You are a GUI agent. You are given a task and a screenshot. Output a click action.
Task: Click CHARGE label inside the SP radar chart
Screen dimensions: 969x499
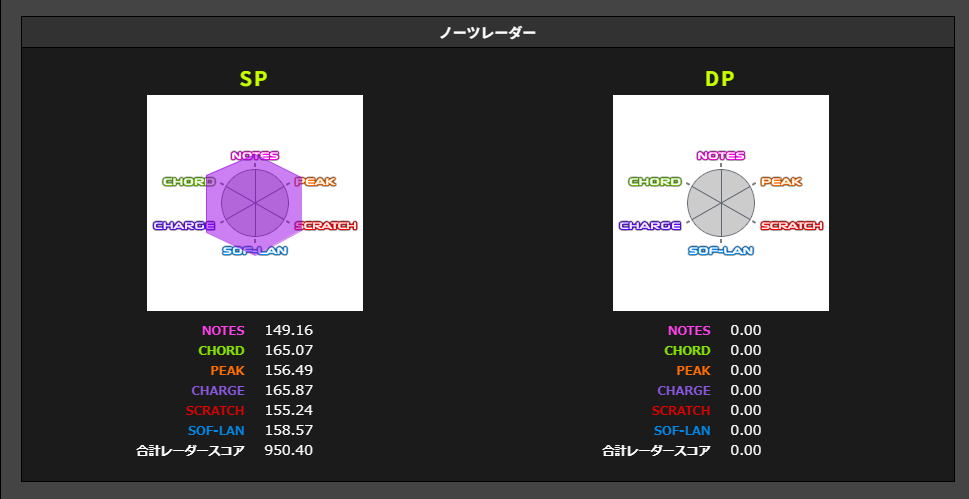(184, 226)
